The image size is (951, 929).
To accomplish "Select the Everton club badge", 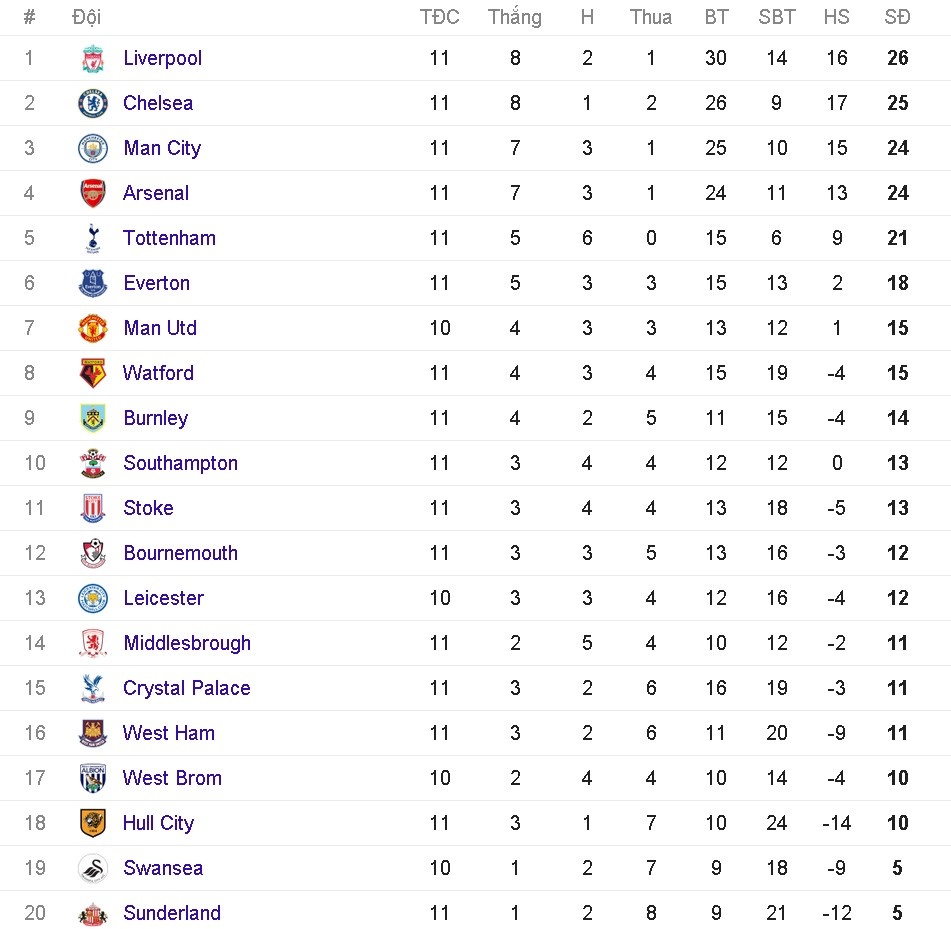I will 92,283.
